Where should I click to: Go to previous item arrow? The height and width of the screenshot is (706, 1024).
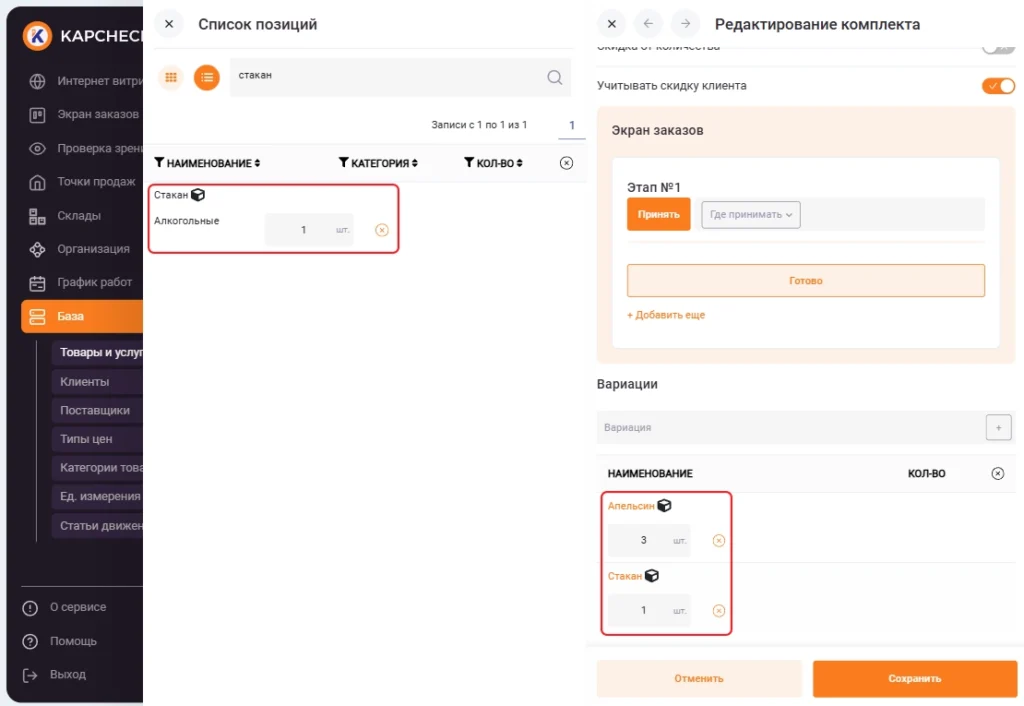point(648,24)
